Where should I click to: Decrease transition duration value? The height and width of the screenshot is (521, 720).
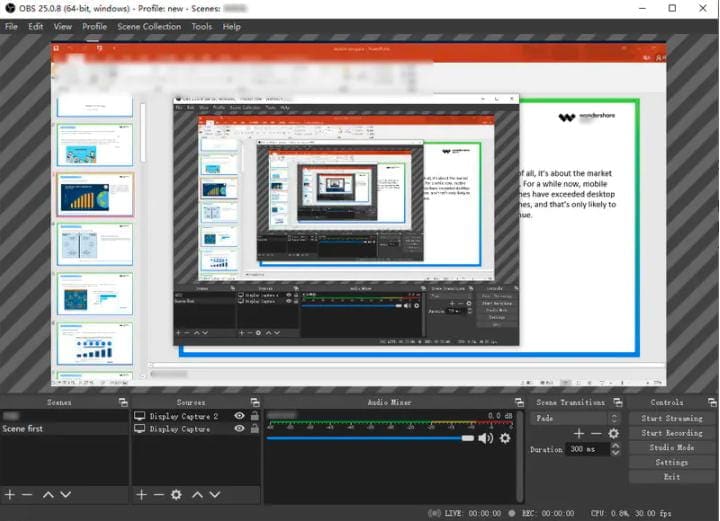point(615,453)
